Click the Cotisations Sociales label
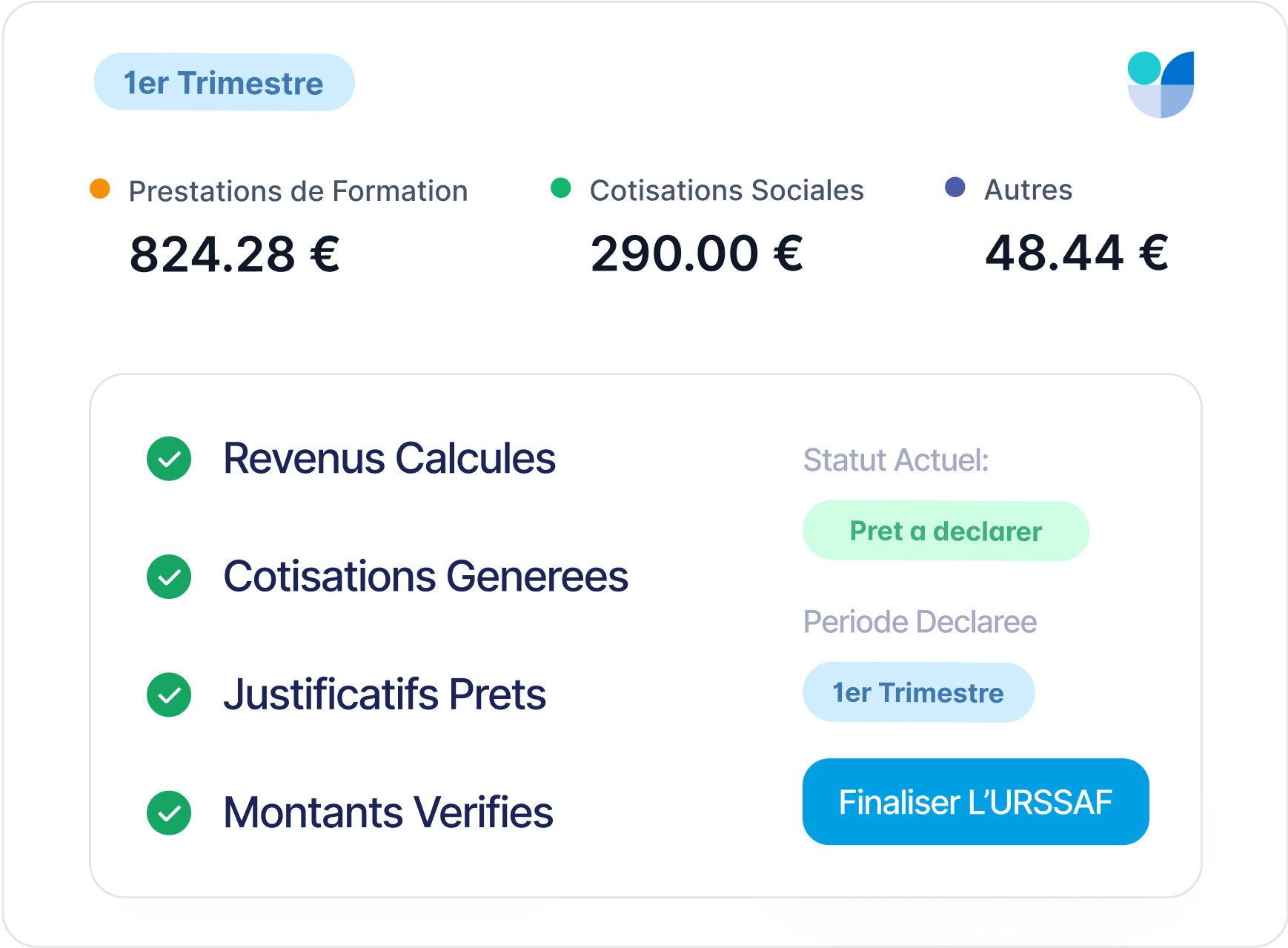This screenshot has height=948, width=1288. (726, 190)
